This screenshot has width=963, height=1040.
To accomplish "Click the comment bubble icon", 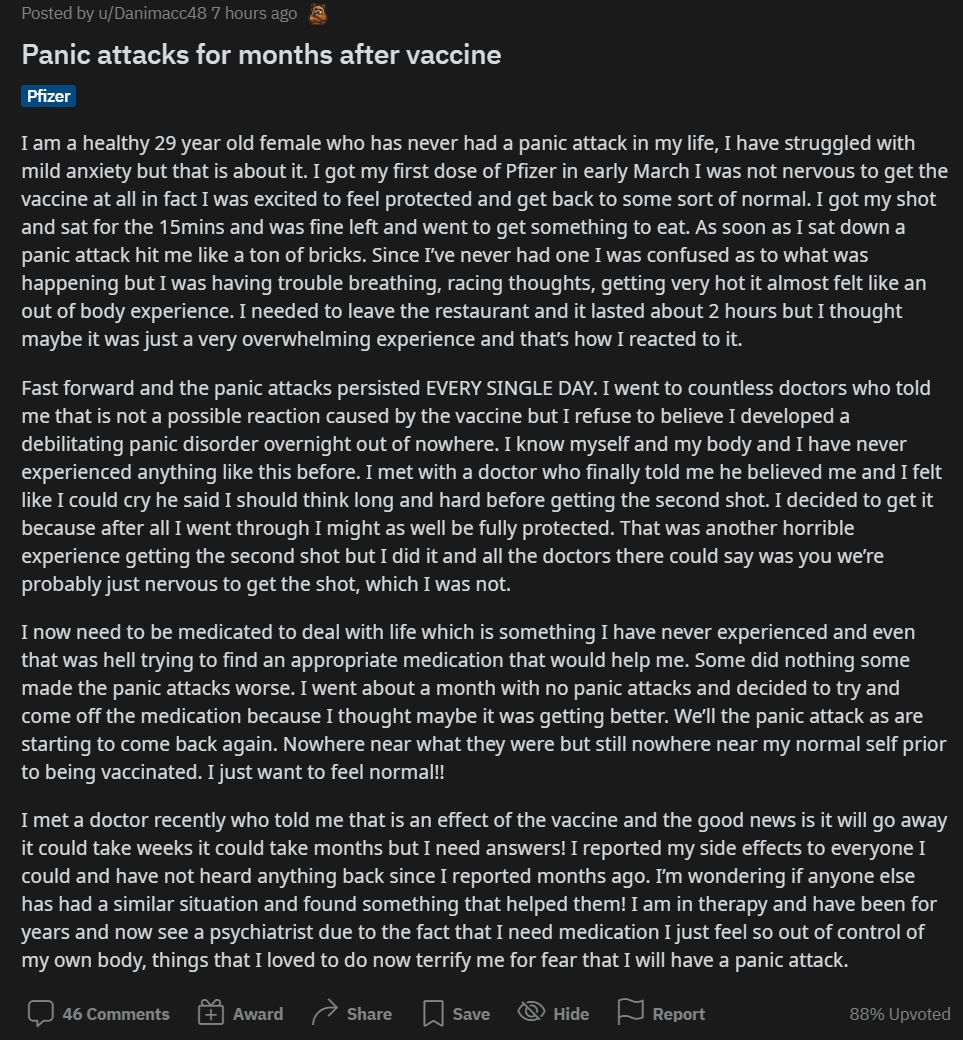I will coord(40,1013).
